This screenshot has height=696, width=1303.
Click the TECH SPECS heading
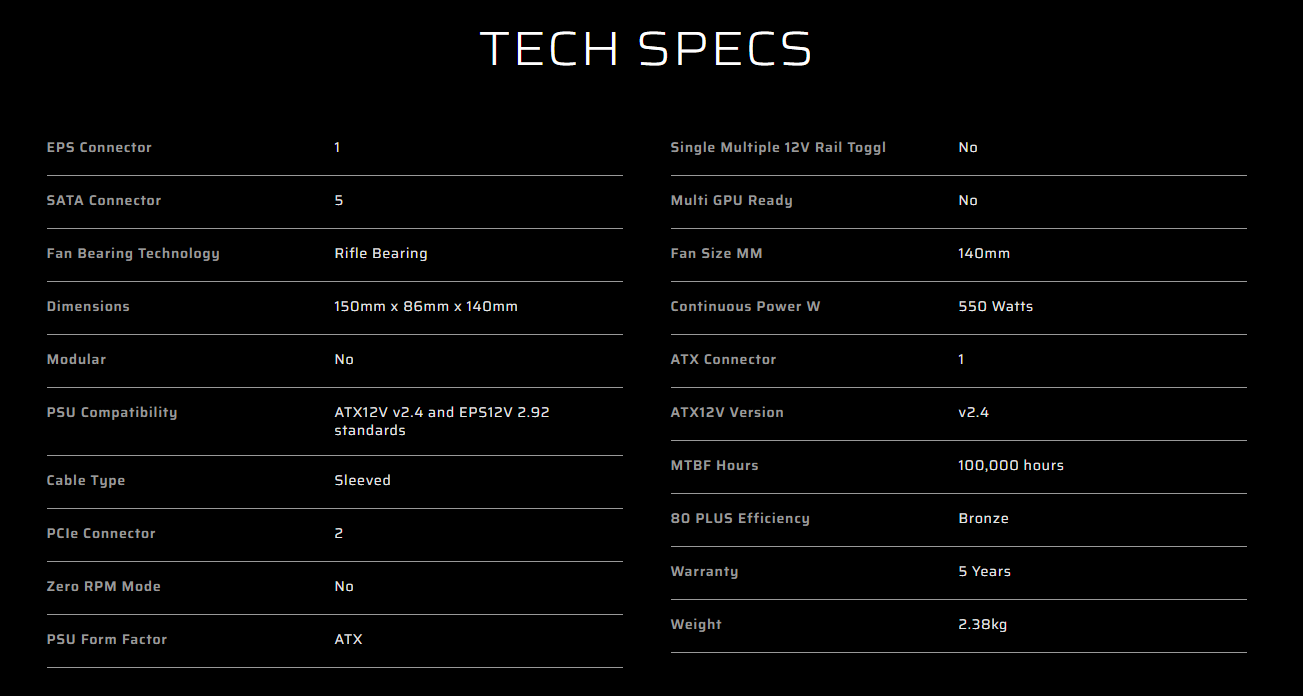tap(645, 49)
